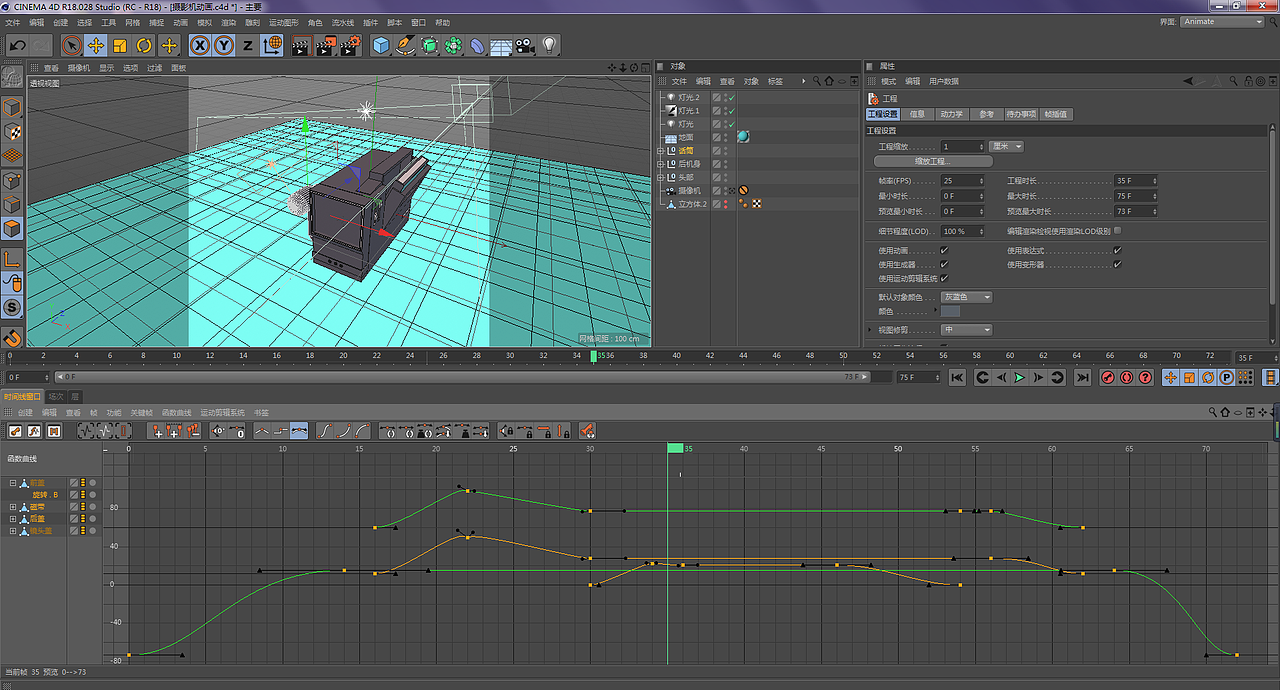1280x690 pixels.
Task: Expand the 后机身 object
Action: click(x=660, y=164)
